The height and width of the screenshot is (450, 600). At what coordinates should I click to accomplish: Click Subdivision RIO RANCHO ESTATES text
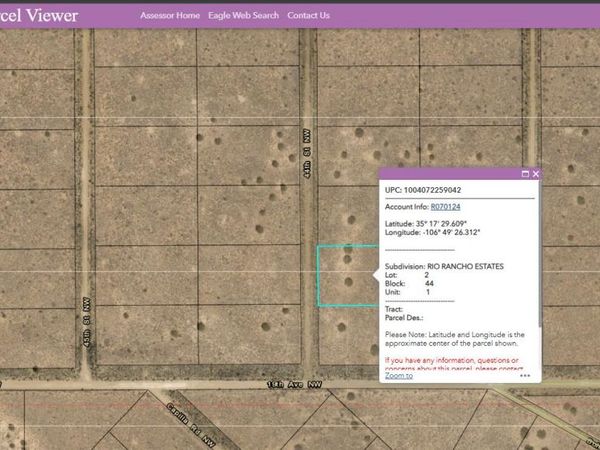click(x=444, y=266)
